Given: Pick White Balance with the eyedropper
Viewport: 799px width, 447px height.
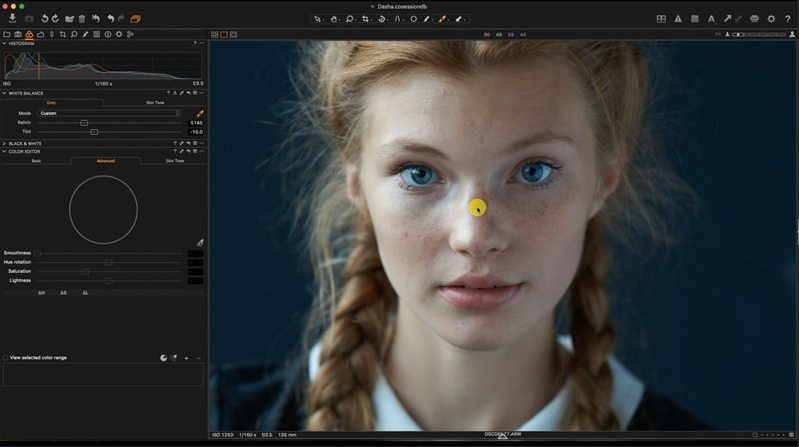Looking at the screenshot, I should tap(200, 113).
